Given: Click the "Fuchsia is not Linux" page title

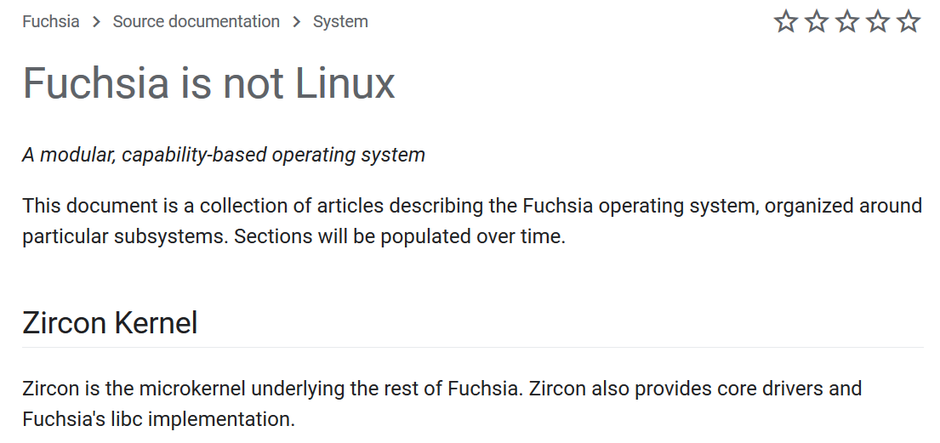Looking at the screenshot, I should (209, 83).
